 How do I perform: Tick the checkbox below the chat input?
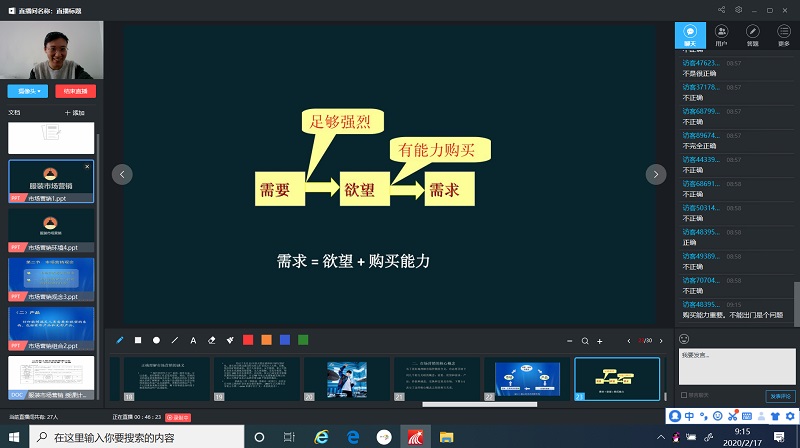(x=684, y=395)
